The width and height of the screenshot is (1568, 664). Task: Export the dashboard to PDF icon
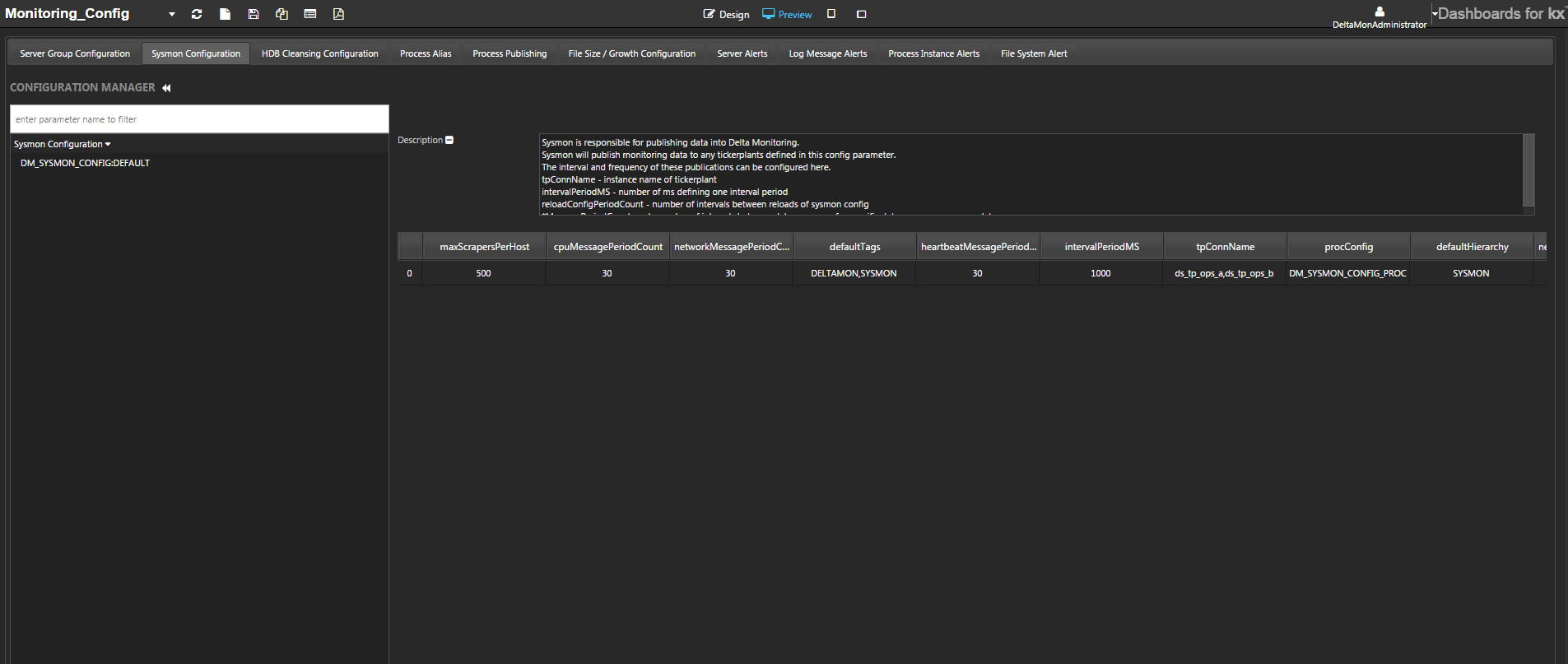[x=338, y=14]
